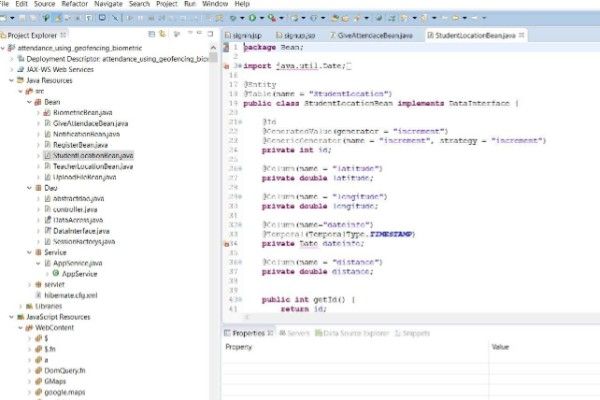
Task: Collapse the @Id annotation block at line 21
Action: coord(240,122)
